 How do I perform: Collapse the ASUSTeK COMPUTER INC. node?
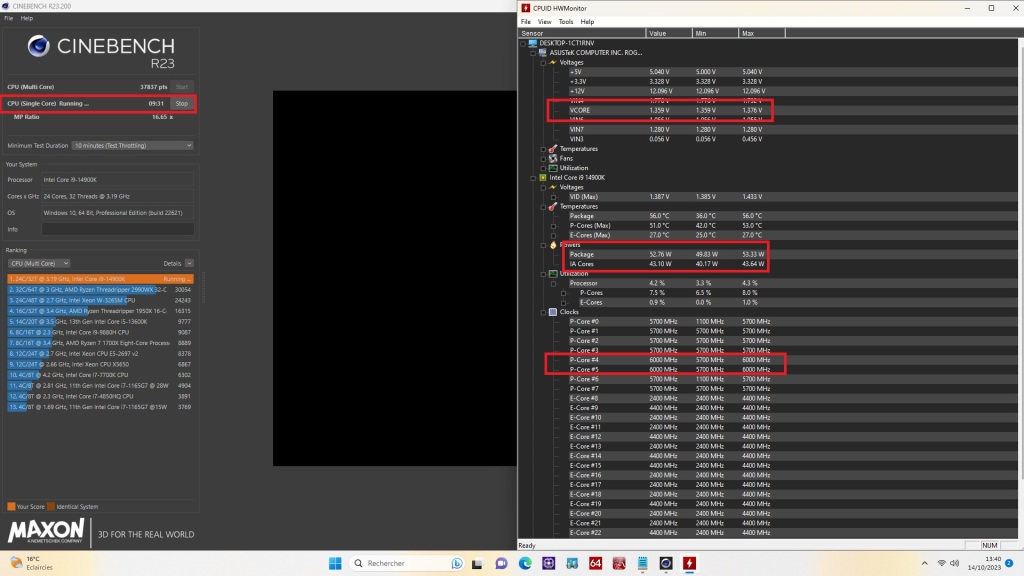(x=533, y=53)
